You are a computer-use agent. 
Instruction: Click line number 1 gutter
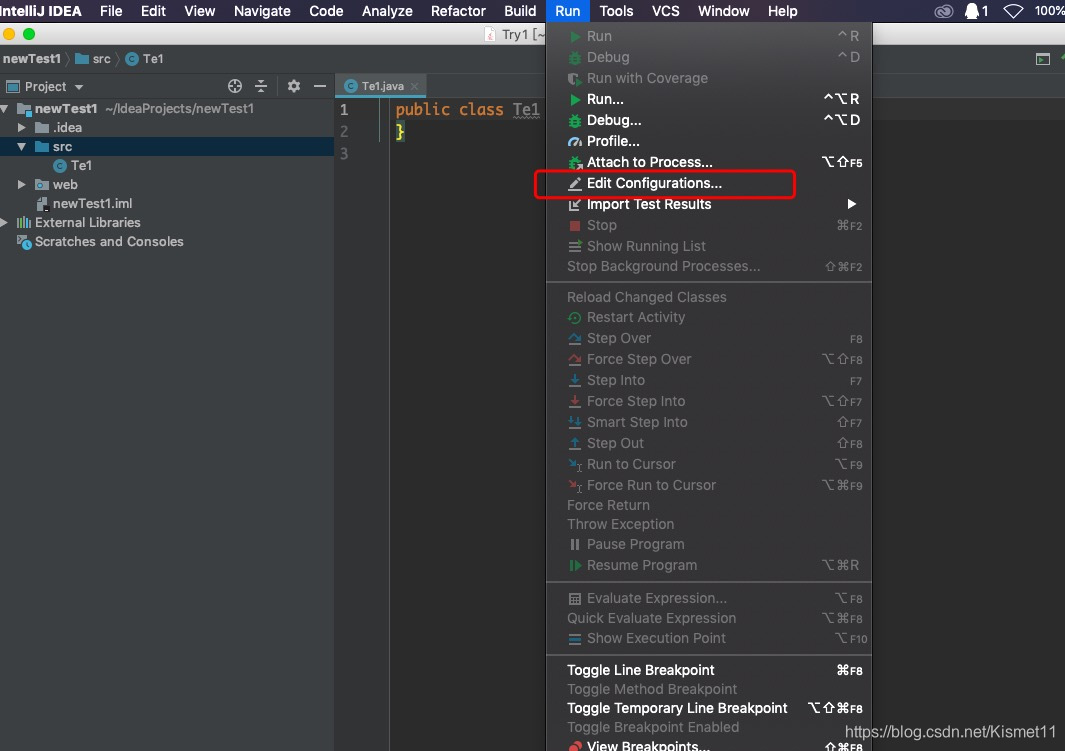point(344,110)
